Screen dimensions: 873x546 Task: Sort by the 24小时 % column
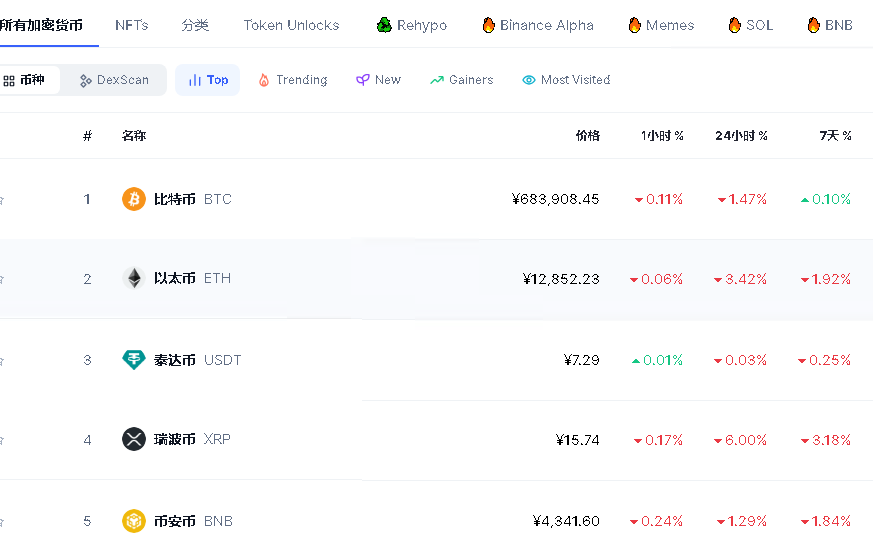741,136
